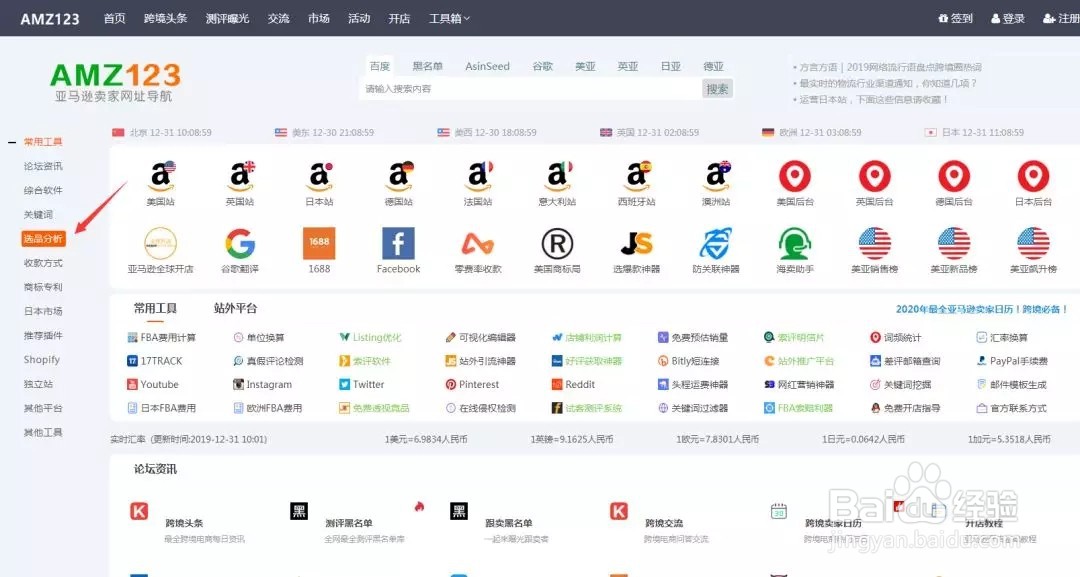Open the 美国站 Amazon icon
This screenshot has height=577, width=1080.
click(x=163, y=180)
